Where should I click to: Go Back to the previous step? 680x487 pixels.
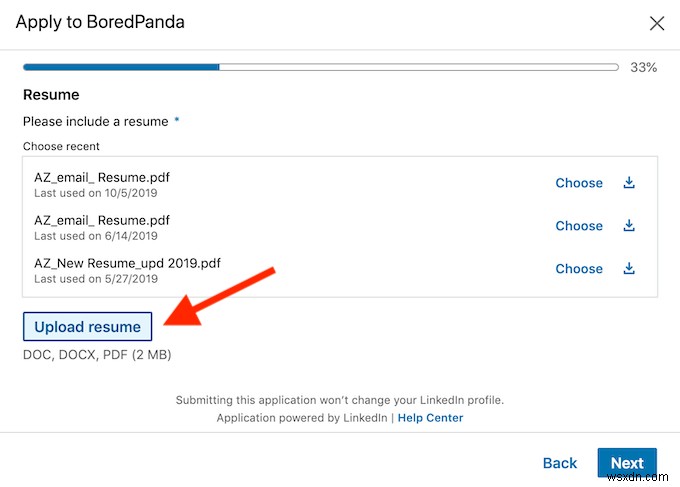[x=560, y=463]
